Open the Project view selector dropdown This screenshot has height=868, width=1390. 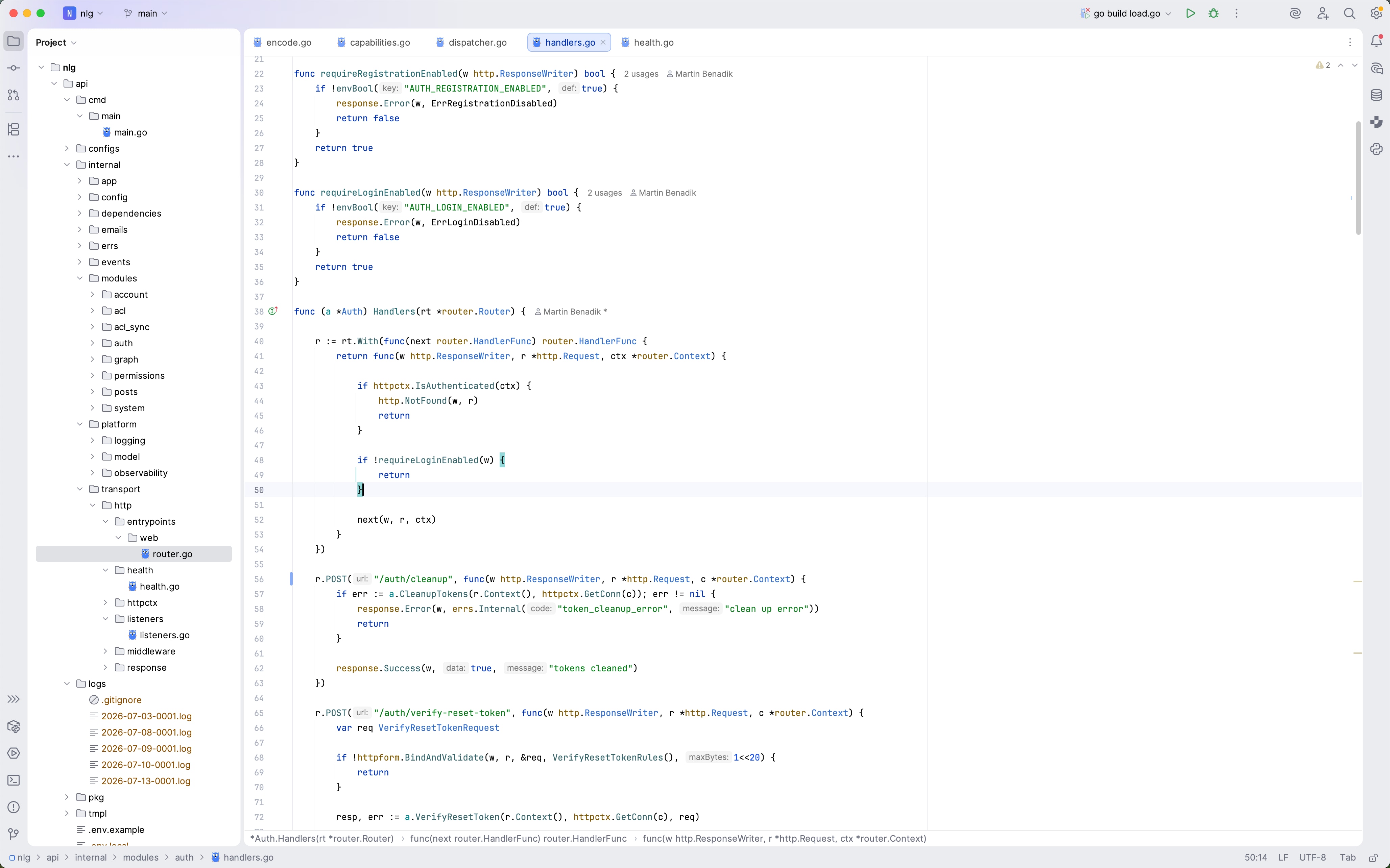point(56,43)
